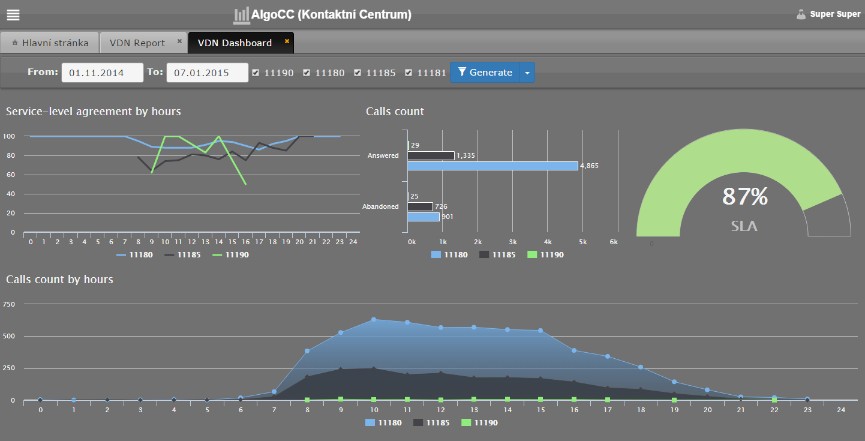Click the home icon on Hlavní stránka tab
Screen dimensions: 865x441
pos(14,44)
